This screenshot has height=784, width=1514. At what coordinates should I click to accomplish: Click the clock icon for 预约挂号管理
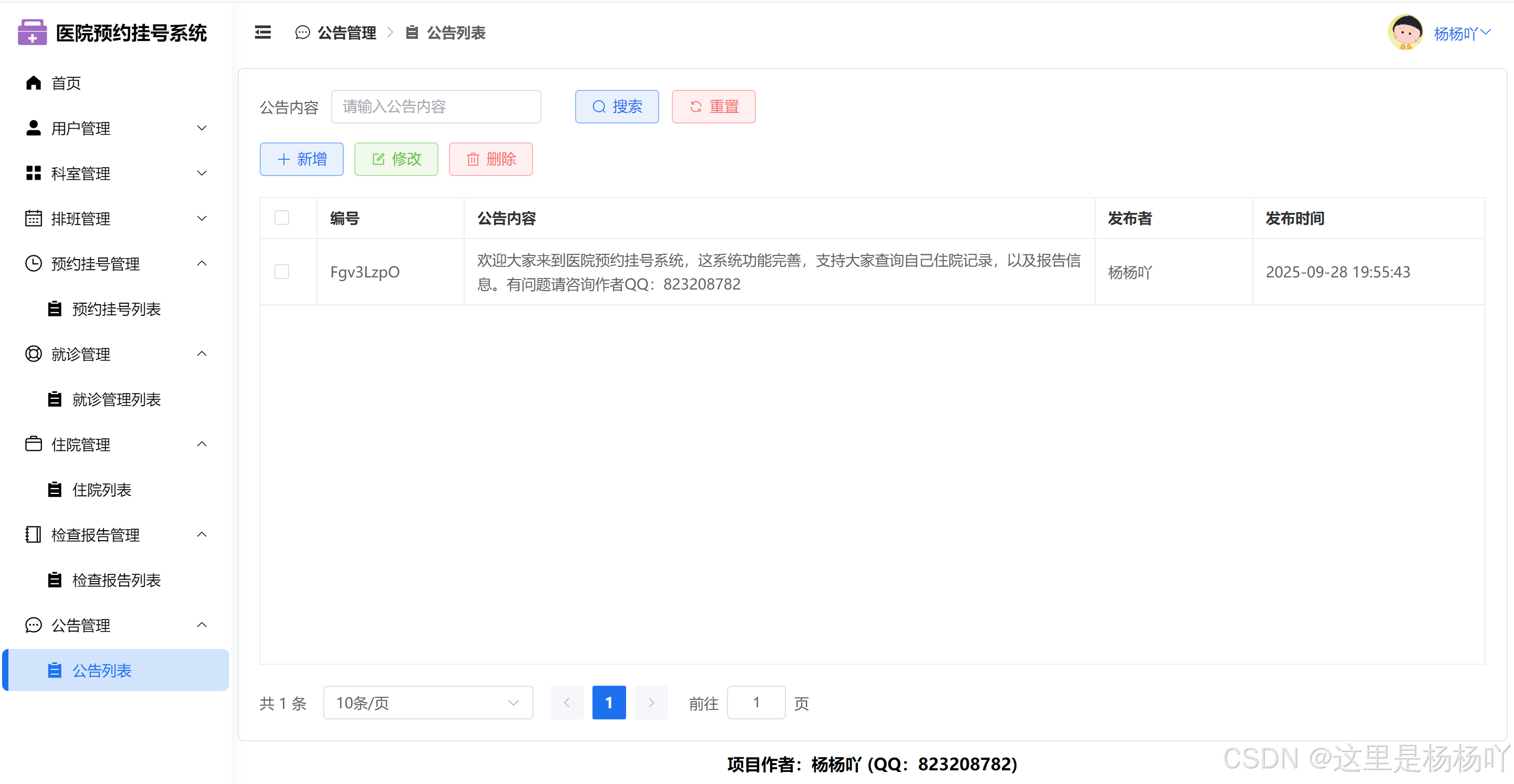pyautogui.click(x=34, y=264)
